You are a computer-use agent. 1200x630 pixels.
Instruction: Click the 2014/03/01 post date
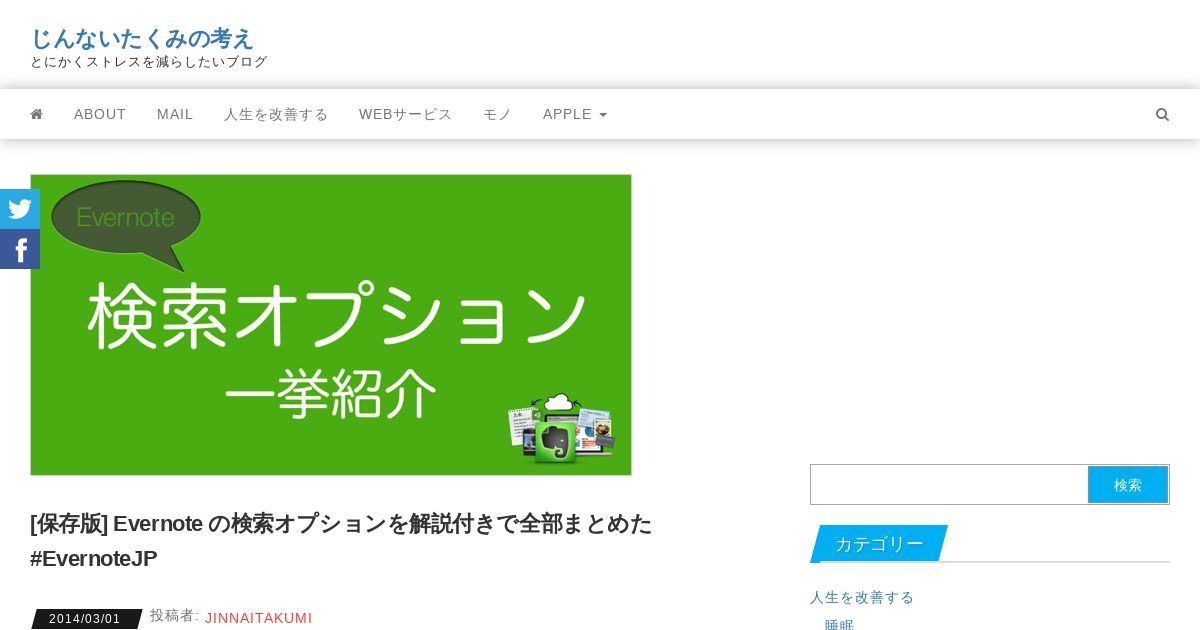coord(85,619)
